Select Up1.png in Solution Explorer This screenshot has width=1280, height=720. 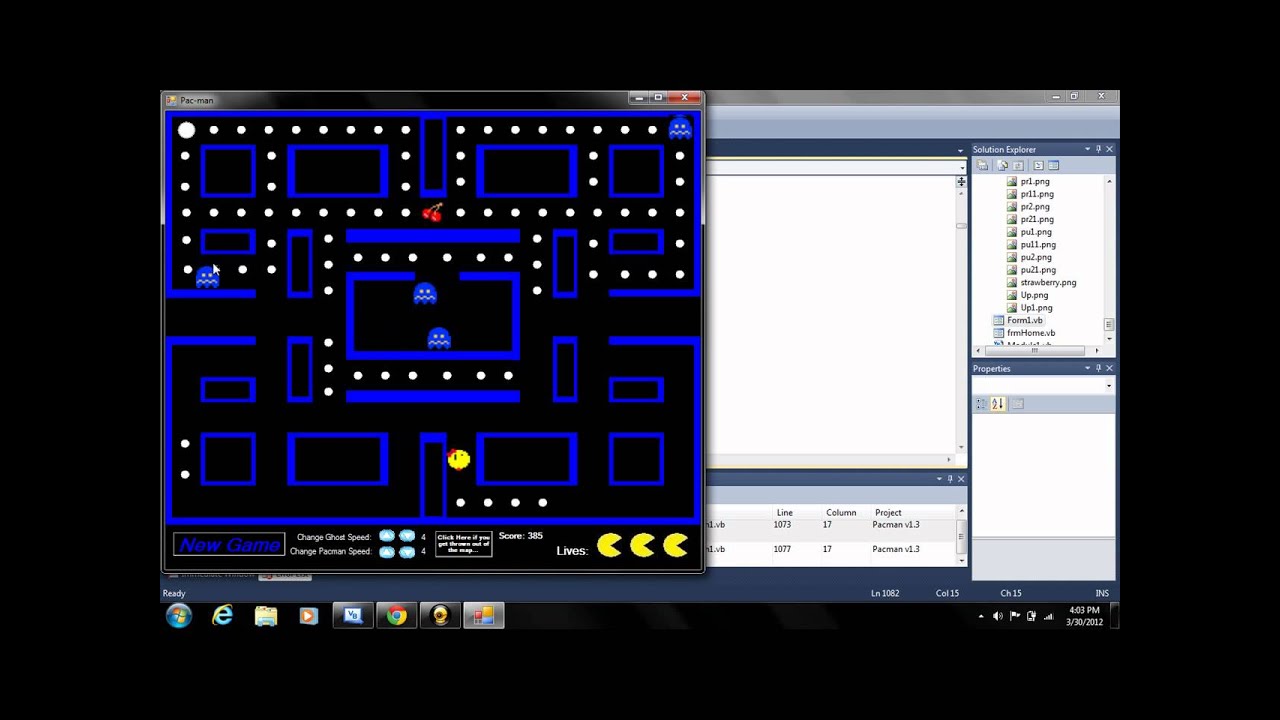(x=1029, y=308)
